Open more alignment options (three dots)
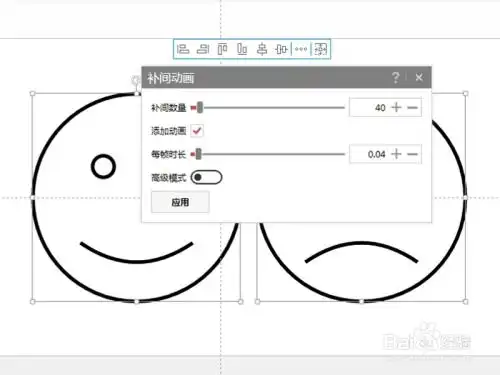 click(x=301, y=49)
